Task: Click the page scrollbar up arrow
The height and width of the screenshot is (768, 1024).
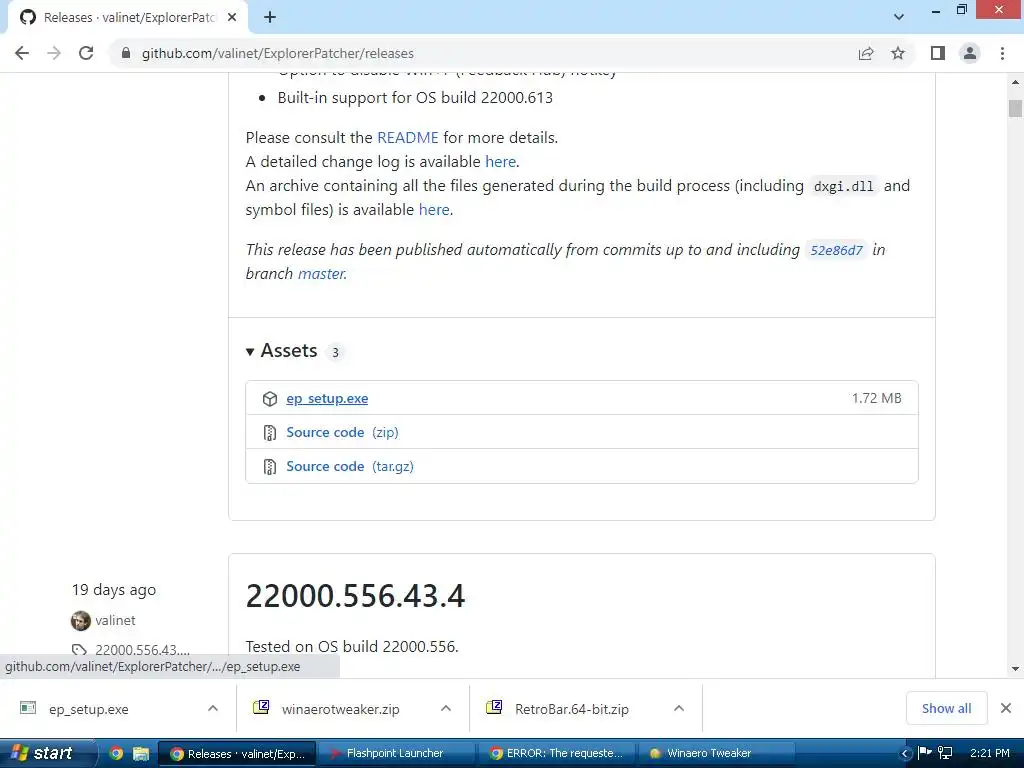Action: pyautogui.click(x=1015, y=82)
